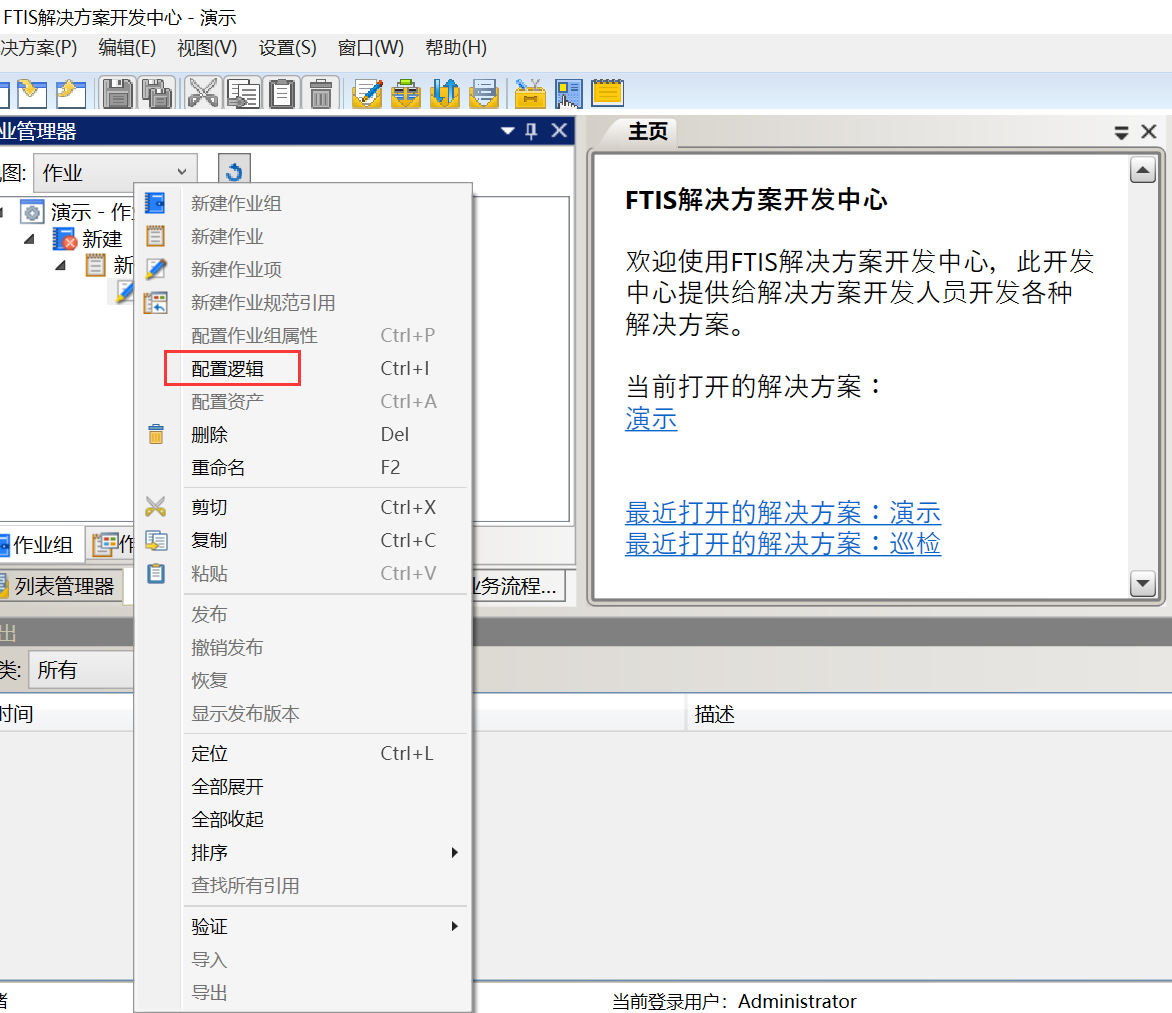1172x1013 pixels.
Task: Click the clipboard paste icon in the toolbar
Action: click(282, 93)
